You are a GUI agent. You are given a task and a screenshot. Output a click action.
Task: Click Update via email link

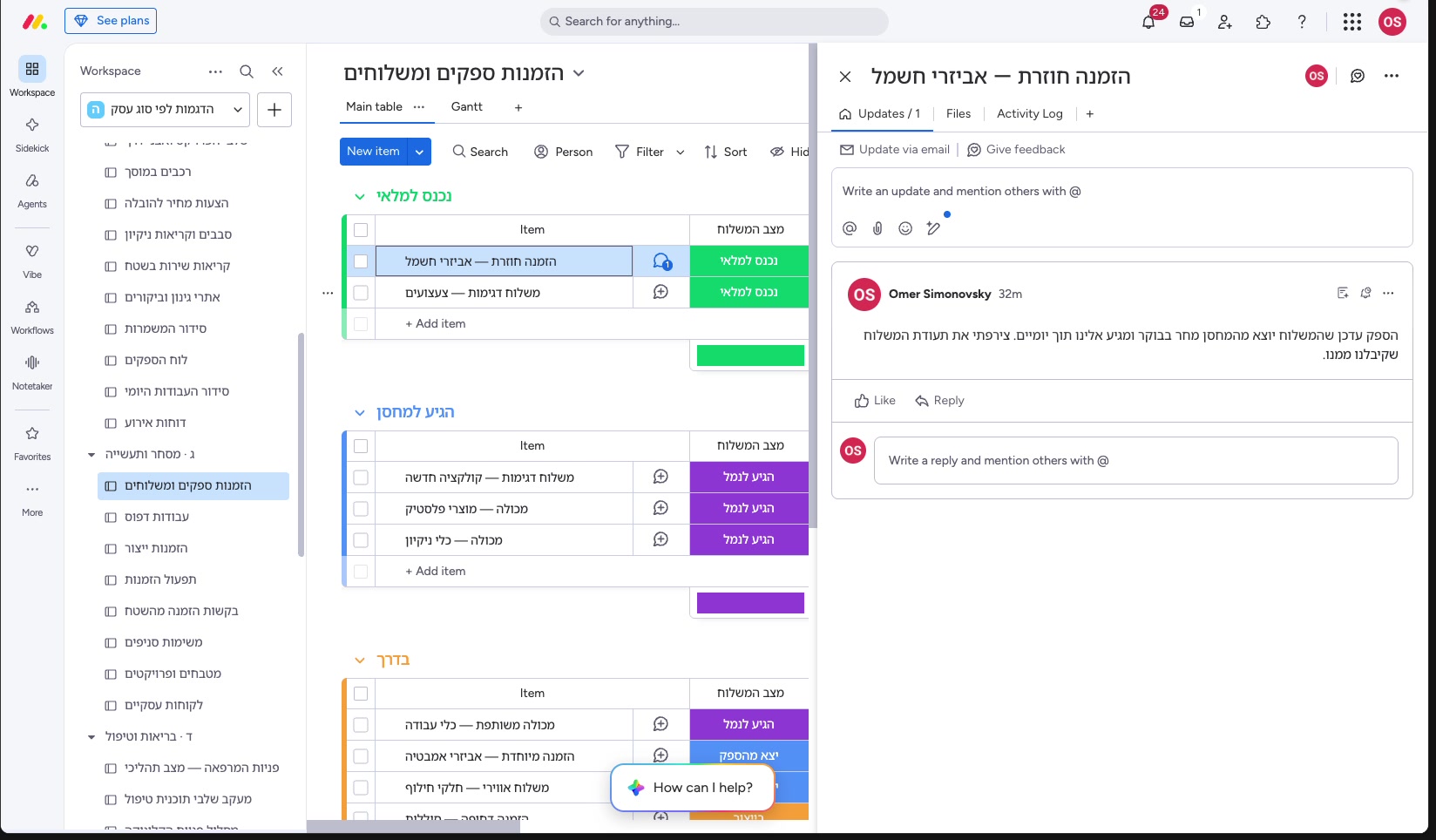pos(895,150)
